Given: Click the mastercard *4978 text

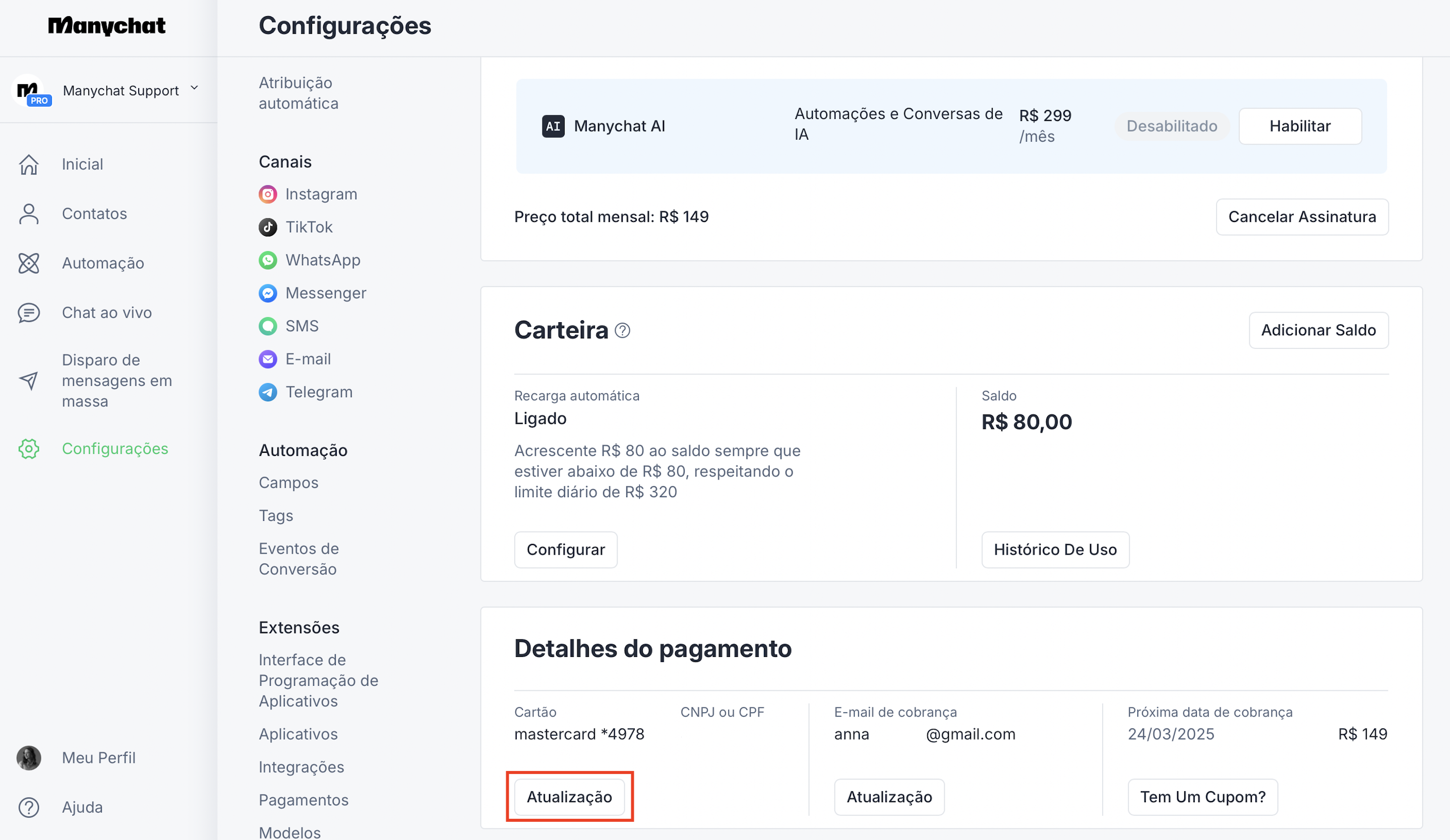Looking at the screenshot, I should pyautogui.click(x=579, y=734).
